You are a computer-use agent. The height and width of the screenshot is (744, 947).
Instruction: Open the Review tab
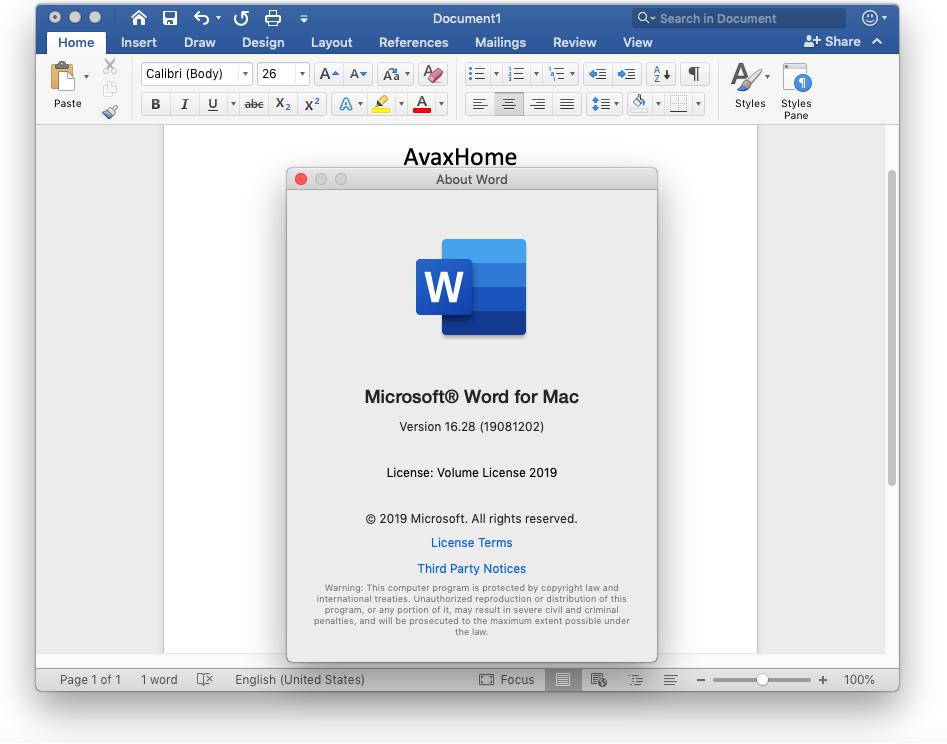click(574, 42)
